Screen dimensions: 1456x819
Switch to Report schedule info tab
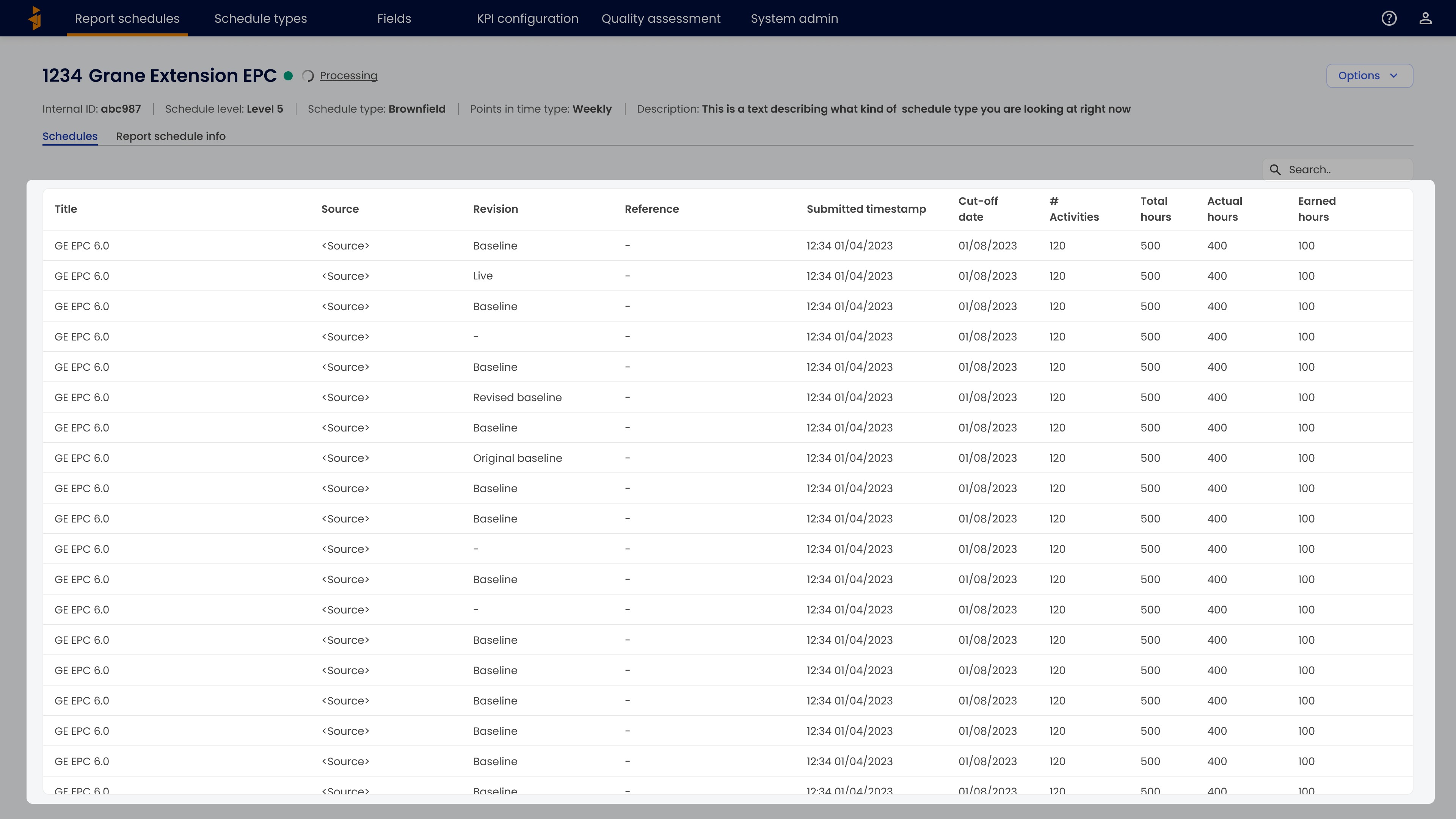click(x=171, y=136)
